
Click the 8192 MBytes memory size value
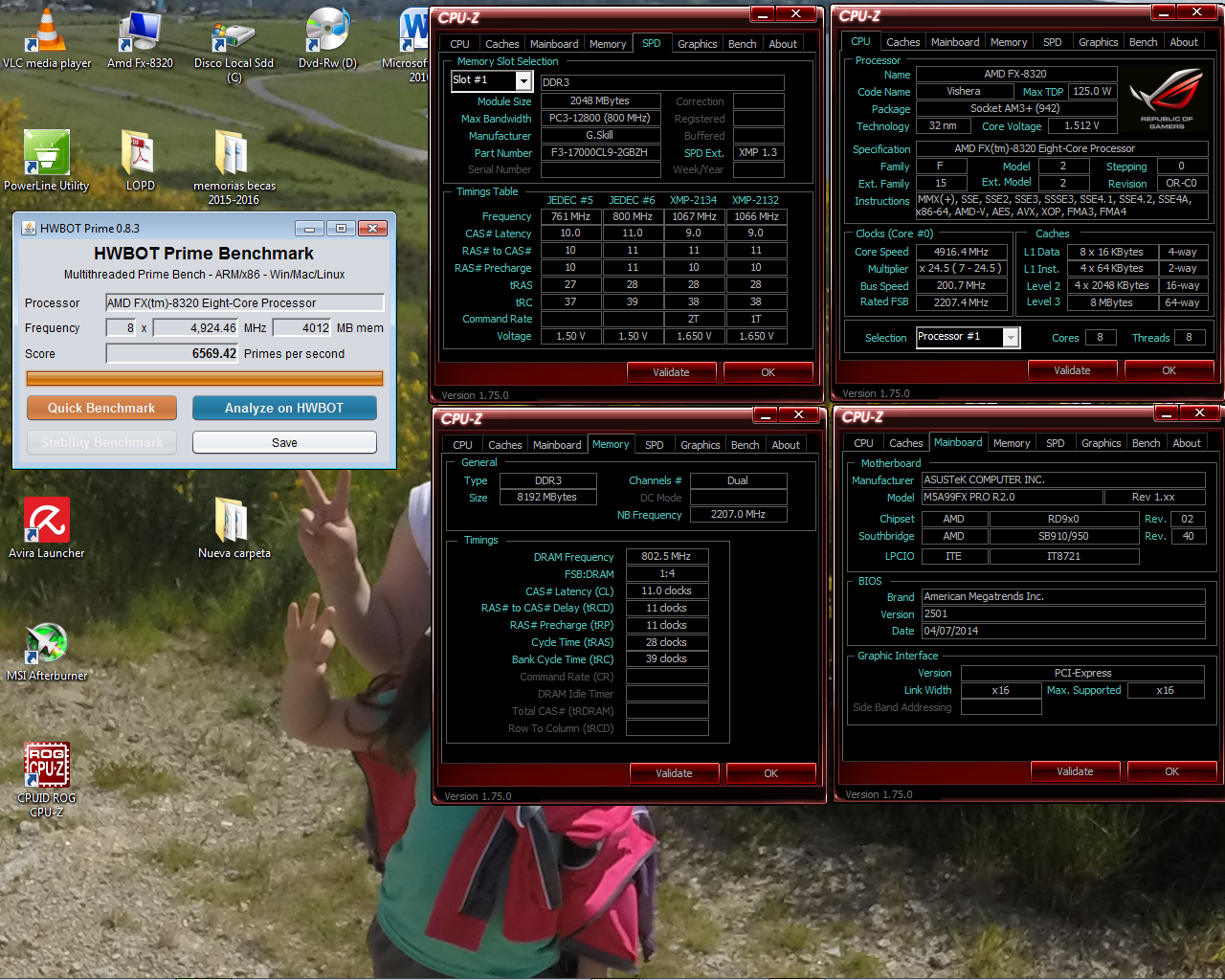click(547, 497)
